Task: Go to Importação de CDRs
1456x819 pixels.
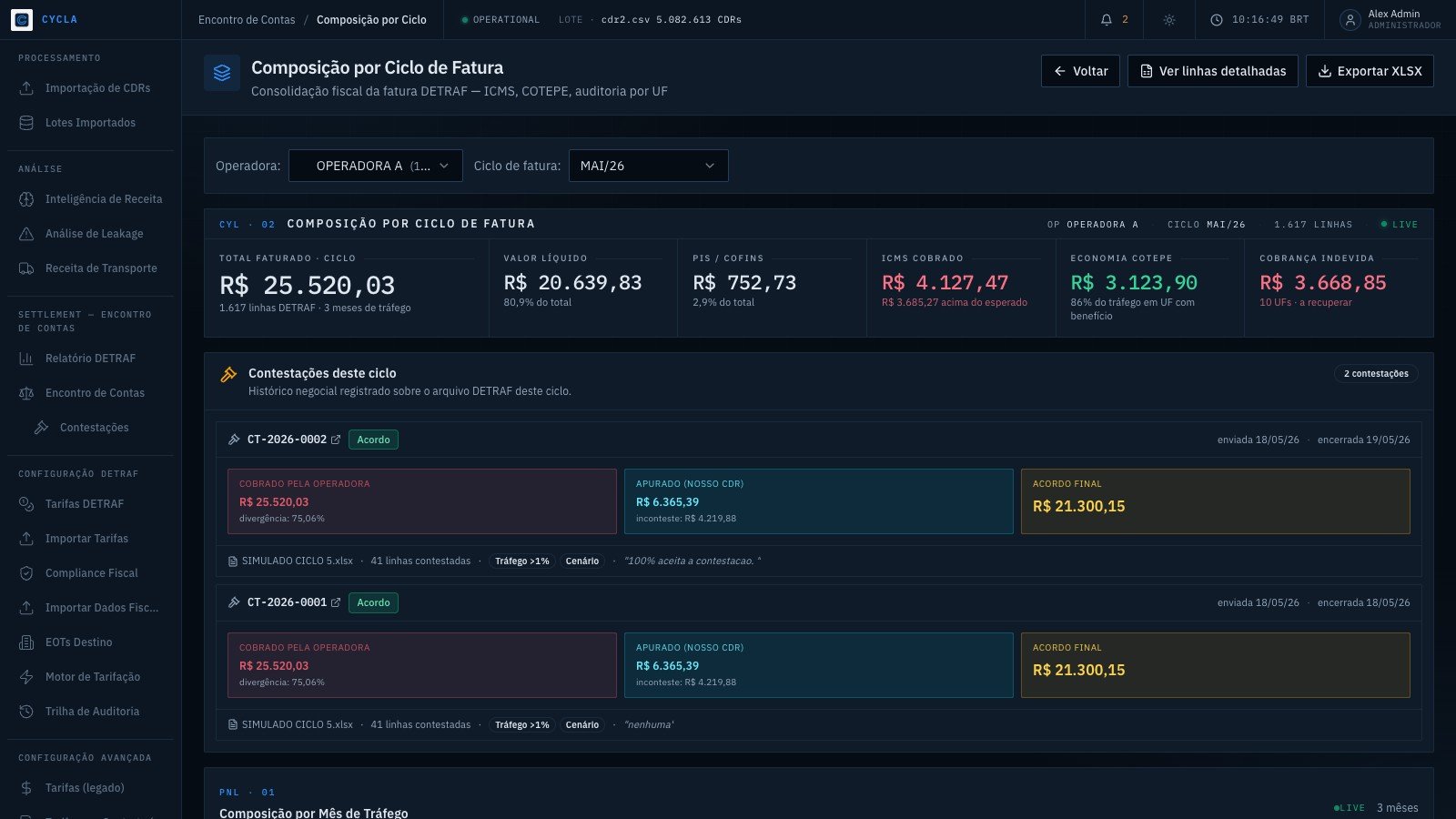Action: (90, 88)
